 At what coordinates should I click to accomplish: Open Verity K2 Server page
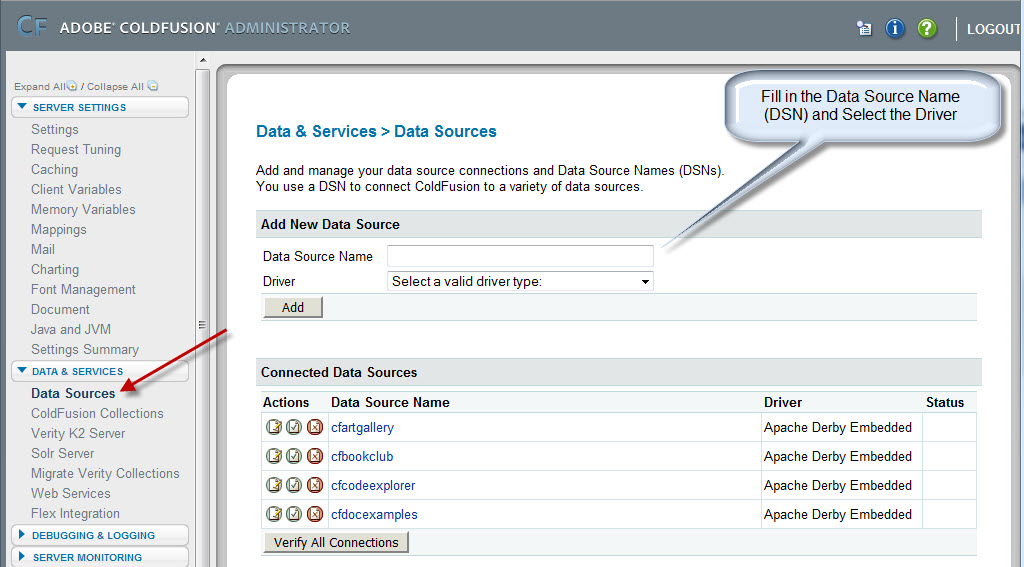tap(78, 433)
